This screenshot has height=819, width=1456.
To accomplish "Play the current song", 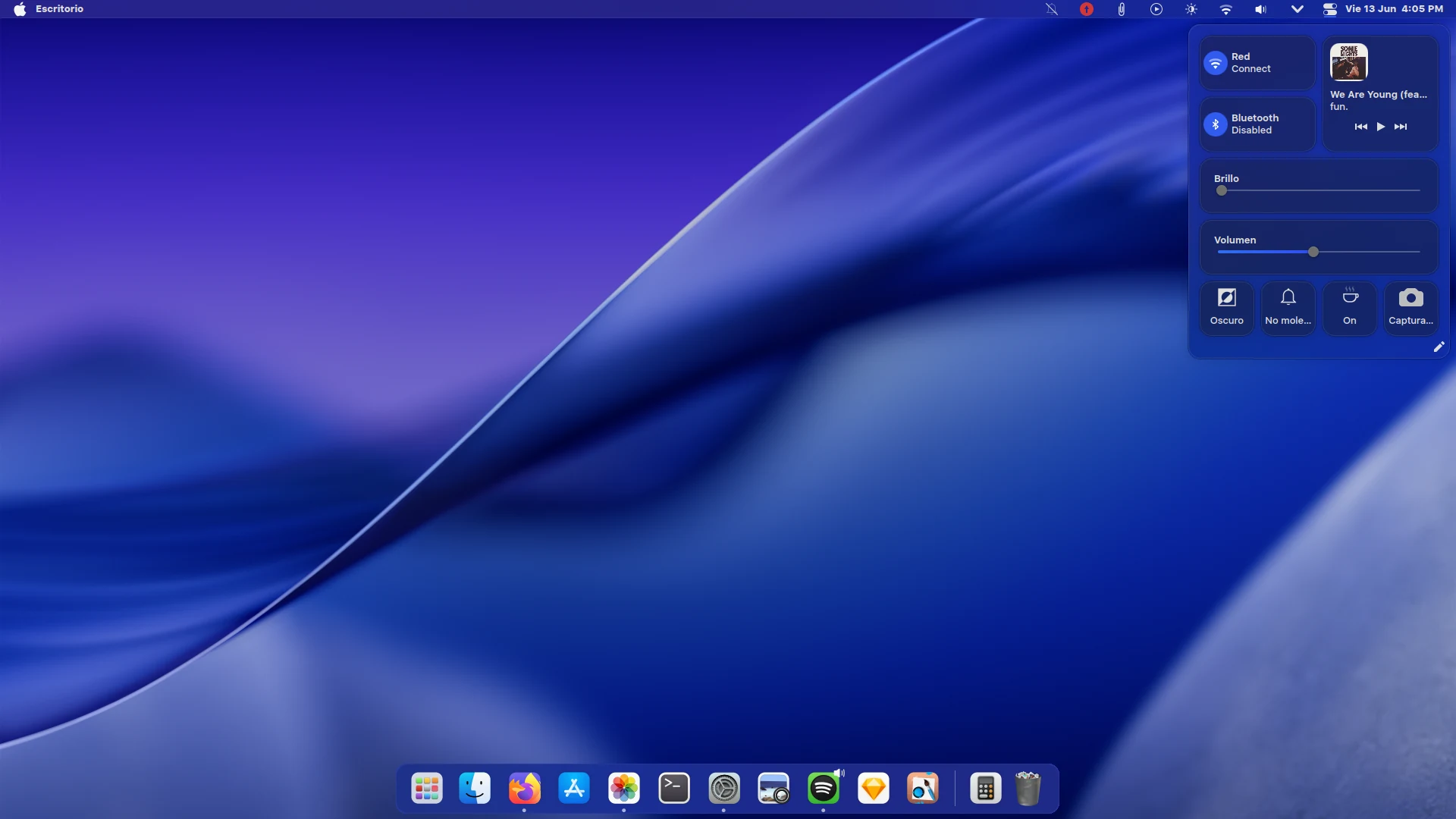I will point(1381,127).
